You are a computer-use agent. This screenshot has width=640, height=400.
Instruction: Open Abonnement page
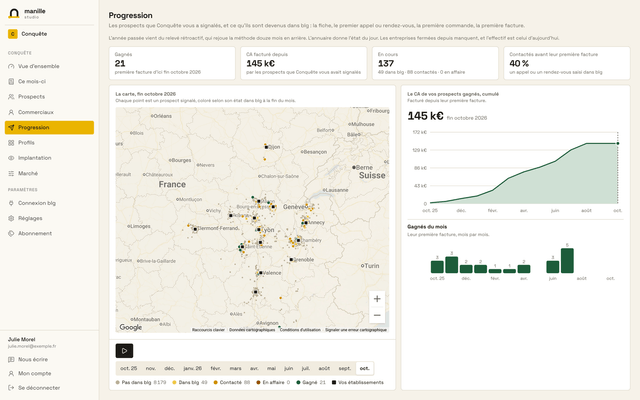tap(49, 233)
